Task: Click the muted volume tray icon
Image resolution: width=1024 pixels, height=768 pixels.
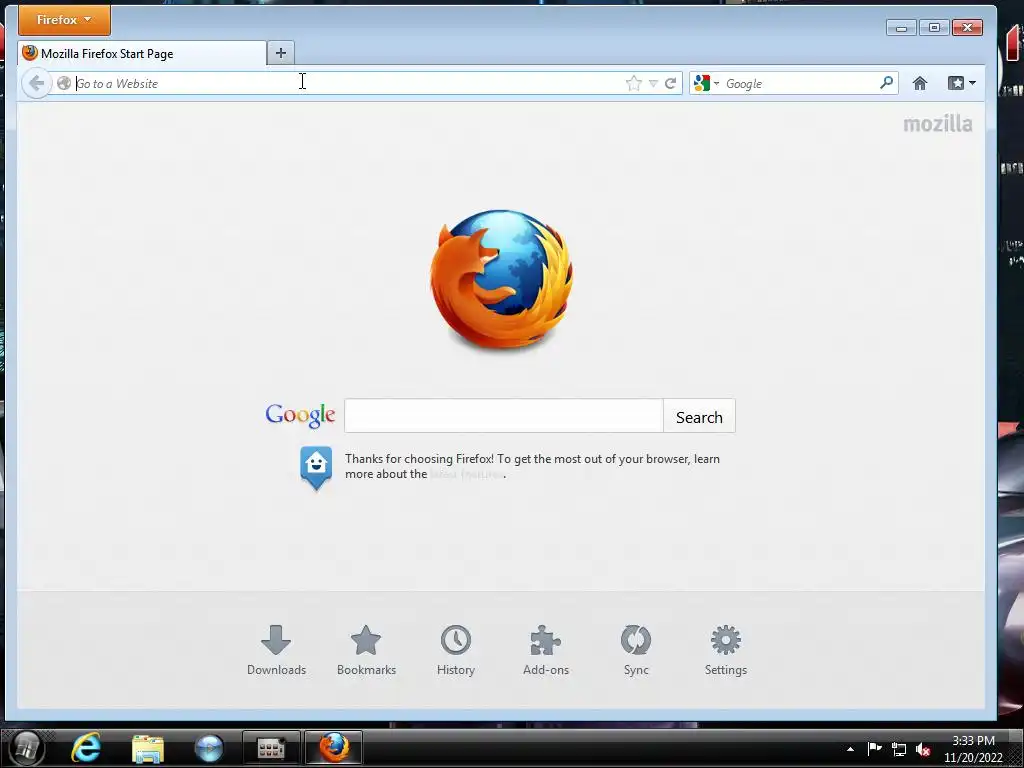Action: coord(923,750)
